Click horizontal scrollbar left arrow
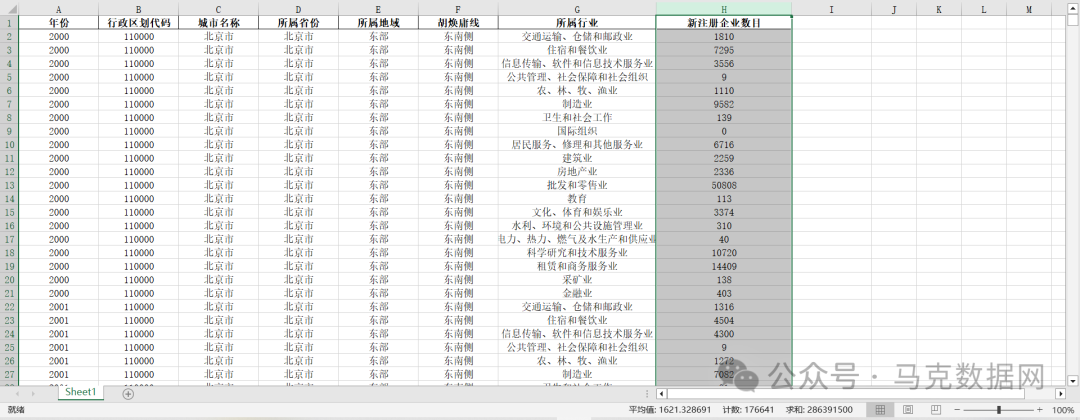 point(661,394)
